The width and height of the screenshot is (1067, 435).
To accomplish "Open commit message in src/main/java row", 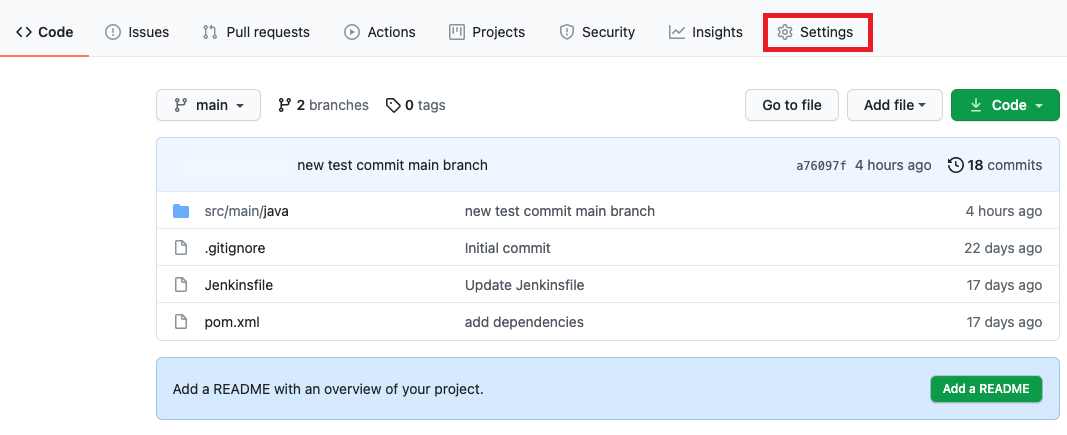I will point(559,211).
